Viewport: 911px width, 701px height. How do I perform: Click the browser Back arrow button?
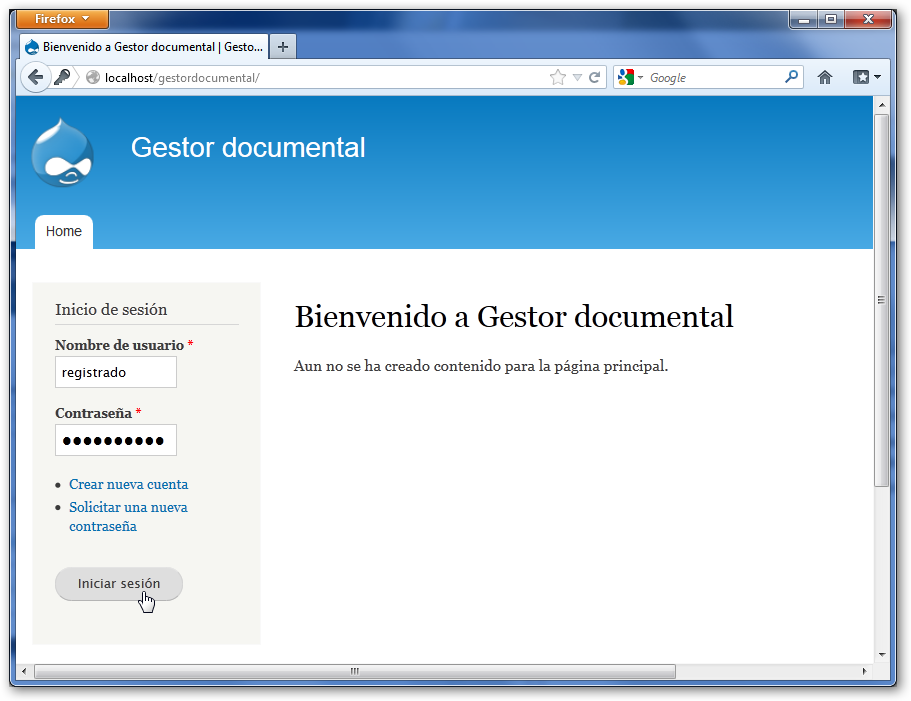click(x=35, y=77)
